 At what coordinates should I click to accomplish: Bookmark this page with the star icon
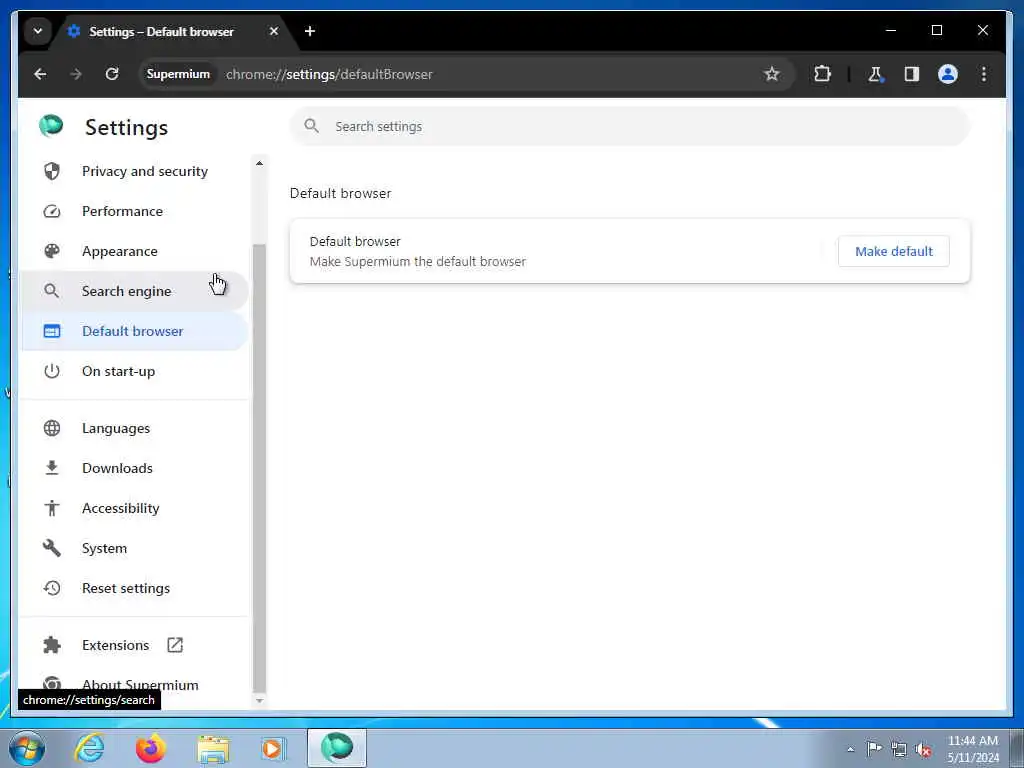pyautogui.click(x=772, y=74)
